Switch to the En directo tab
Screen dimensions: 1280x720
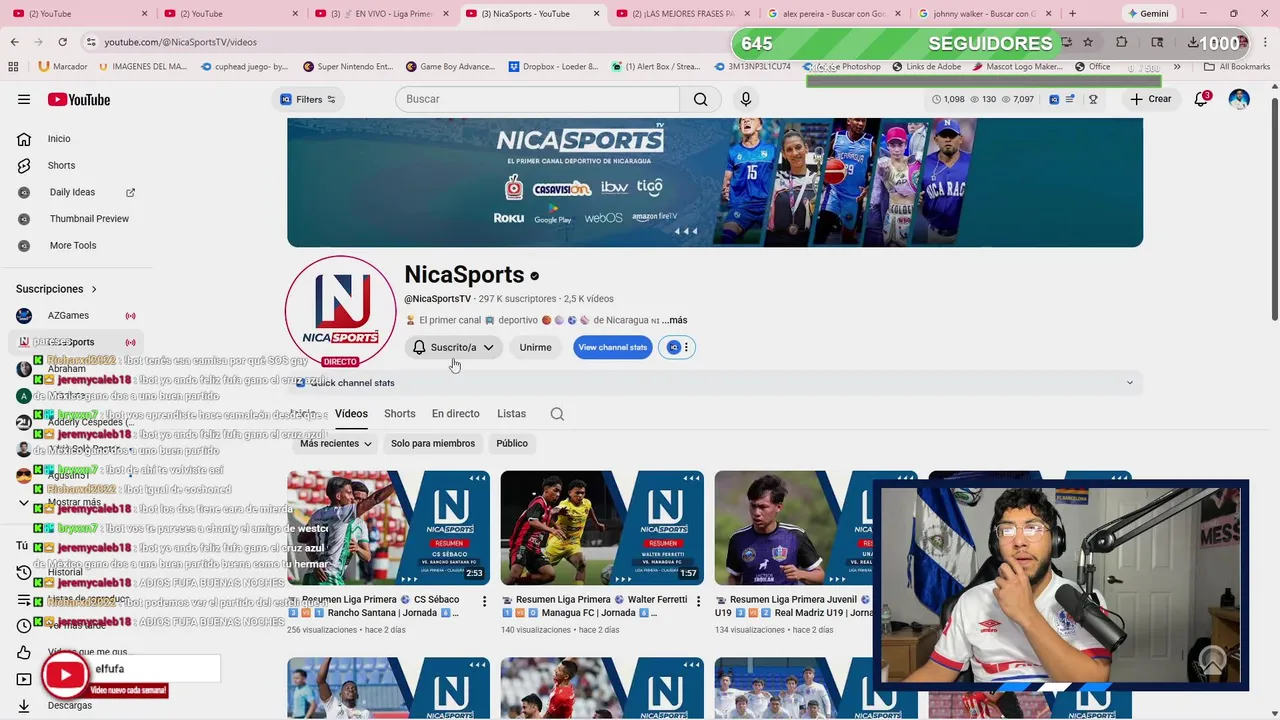click(x=455, y=413)
